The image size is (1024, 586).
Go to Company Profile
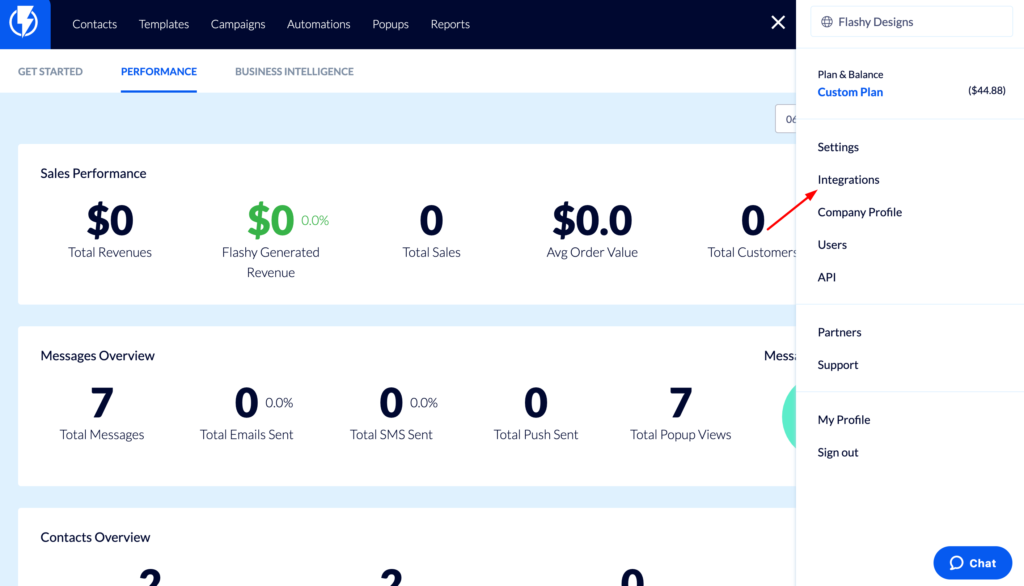859,212
